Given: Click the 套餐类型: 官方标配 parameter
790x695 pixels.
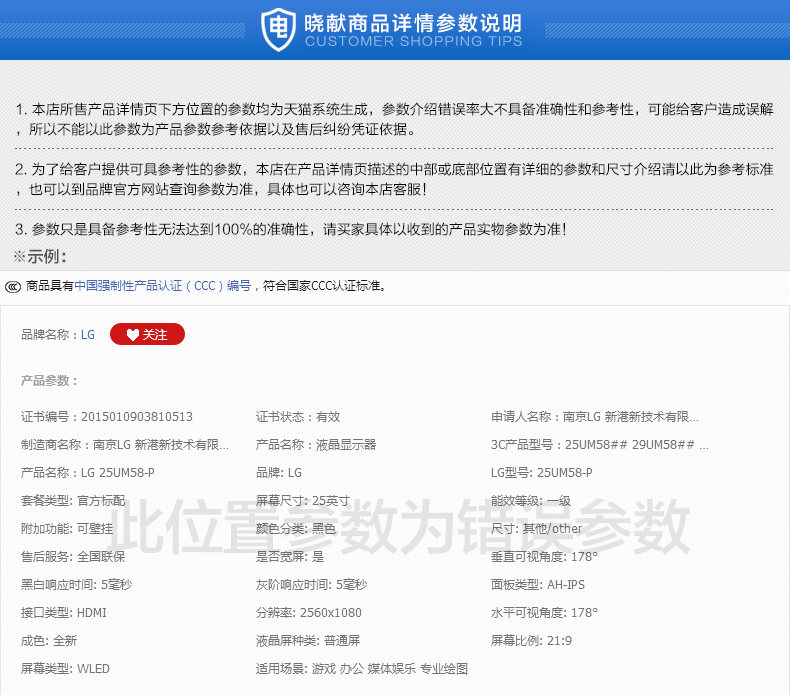Looking at the screenshot, I should tap(73, 500).
